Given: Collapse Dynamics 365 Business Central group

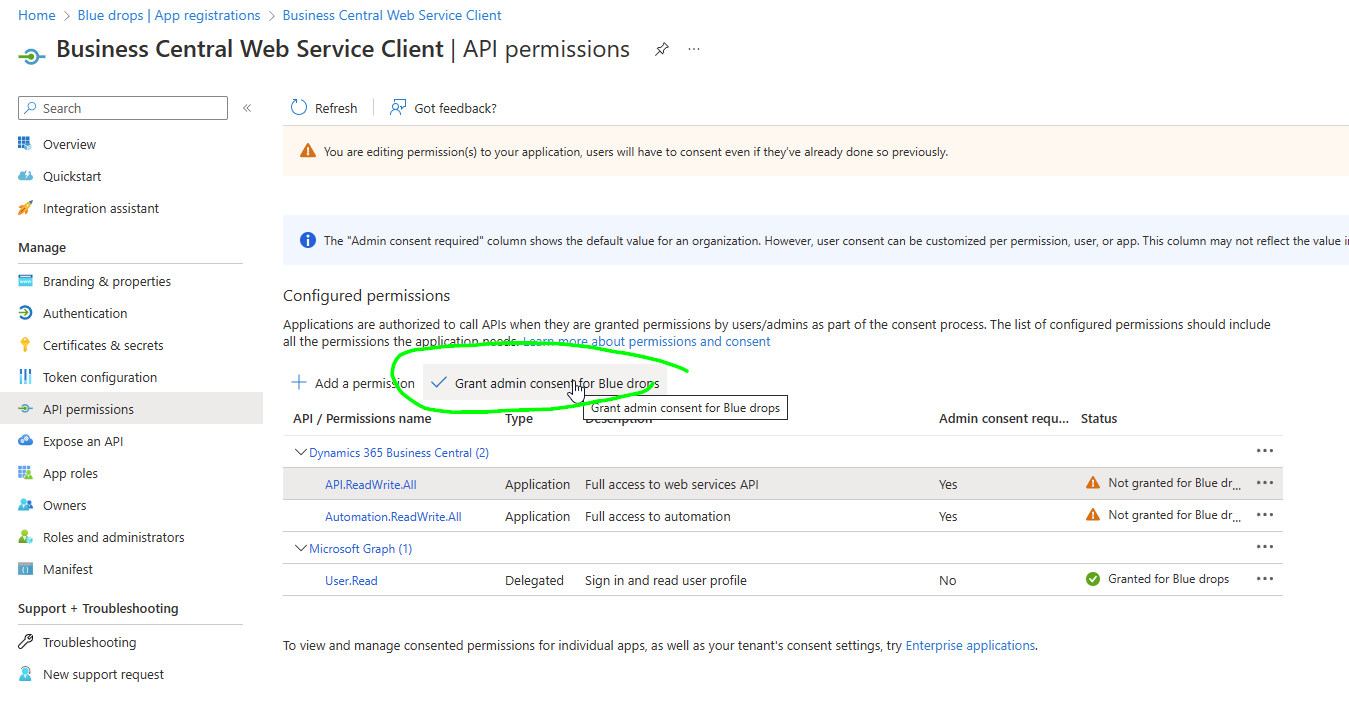Looking at the screenshot, I should [x=300, y=453].
